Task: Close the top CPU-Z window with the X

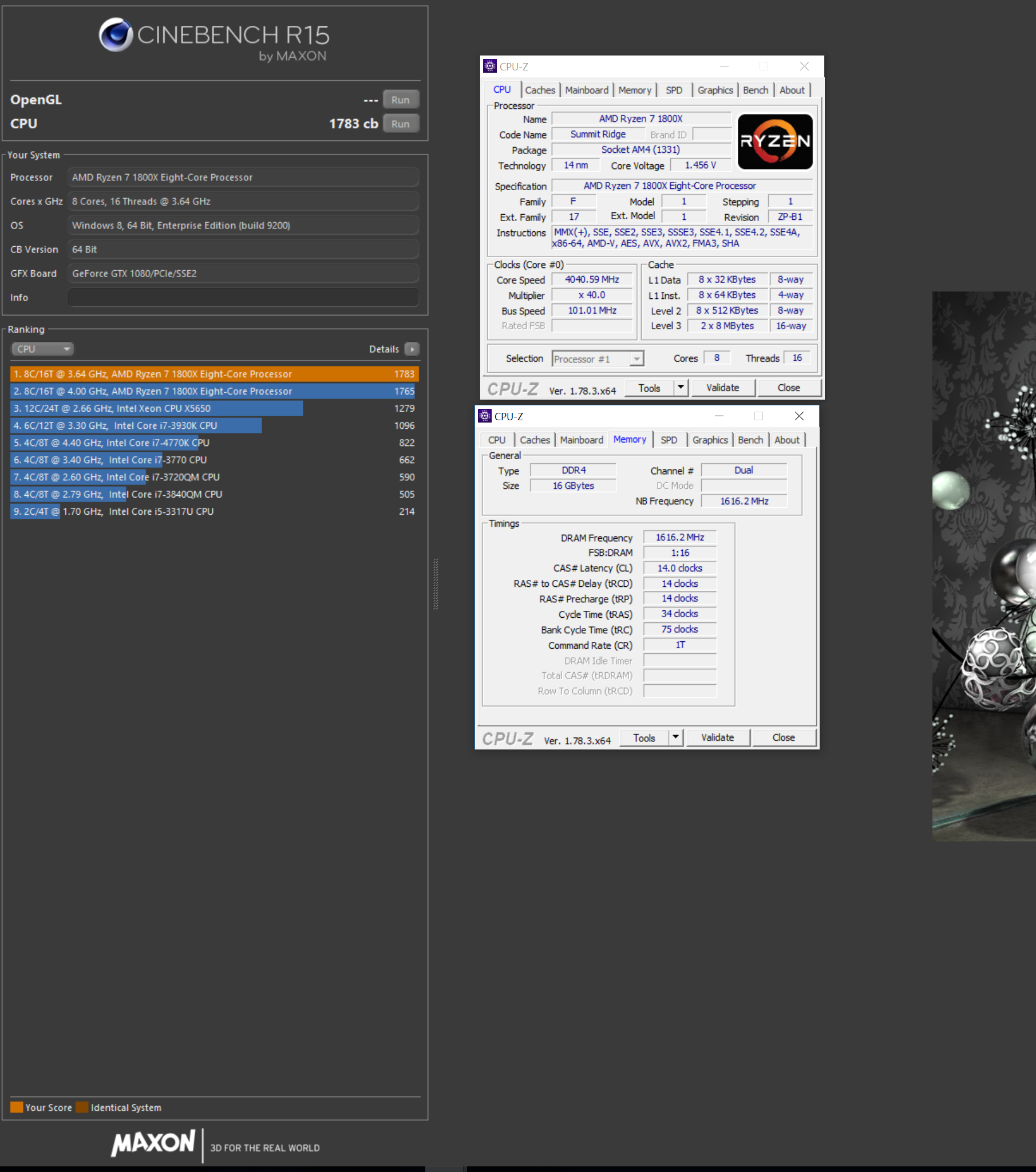Action: [x=804, y=66]
